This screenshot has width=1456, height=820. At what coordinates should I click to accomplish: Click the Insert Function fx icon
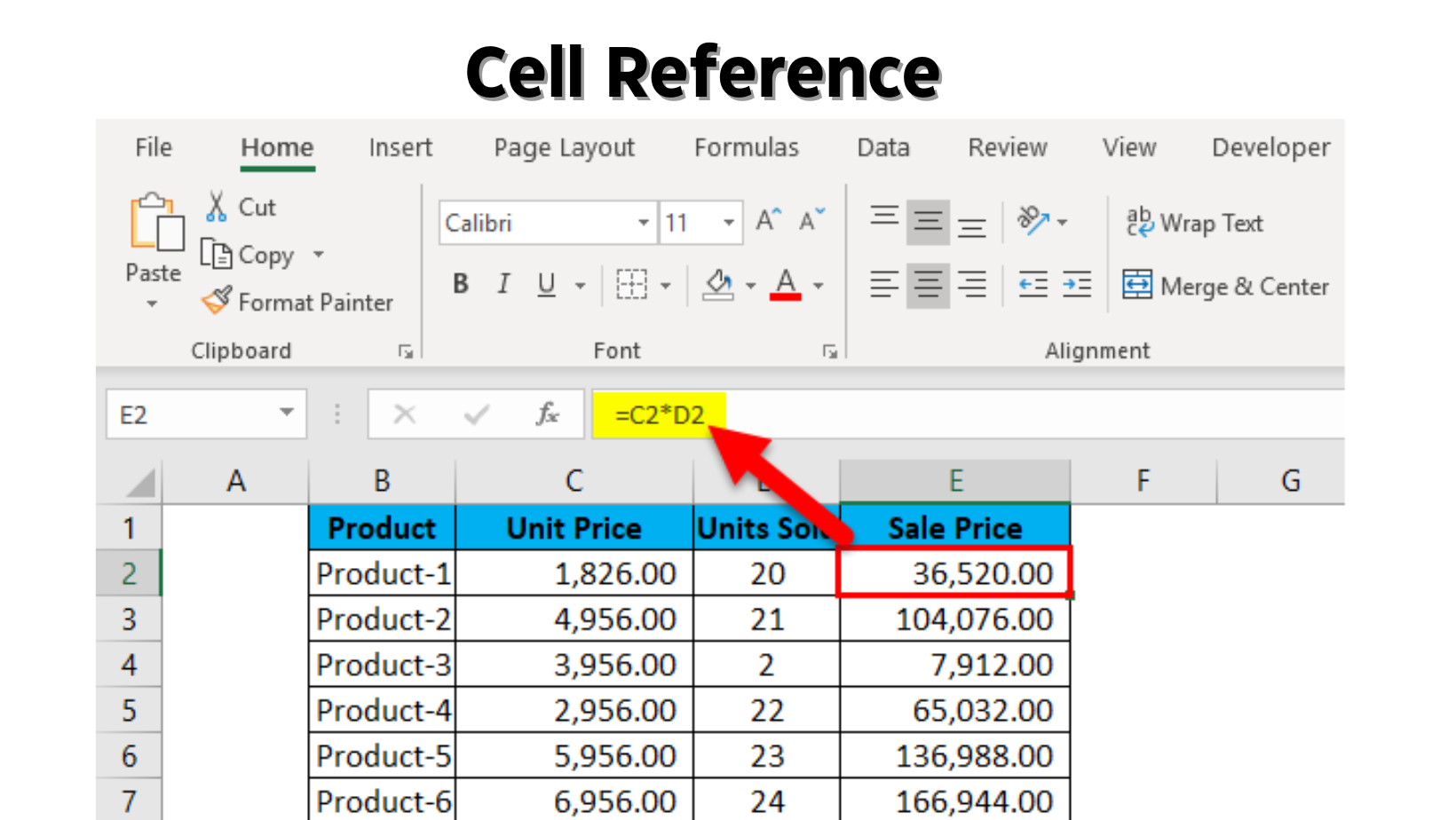[547, 414]
